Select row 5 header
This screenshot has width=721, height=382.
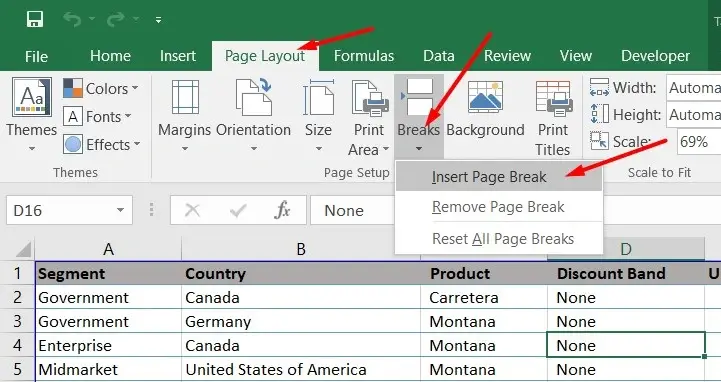point(17,369)
